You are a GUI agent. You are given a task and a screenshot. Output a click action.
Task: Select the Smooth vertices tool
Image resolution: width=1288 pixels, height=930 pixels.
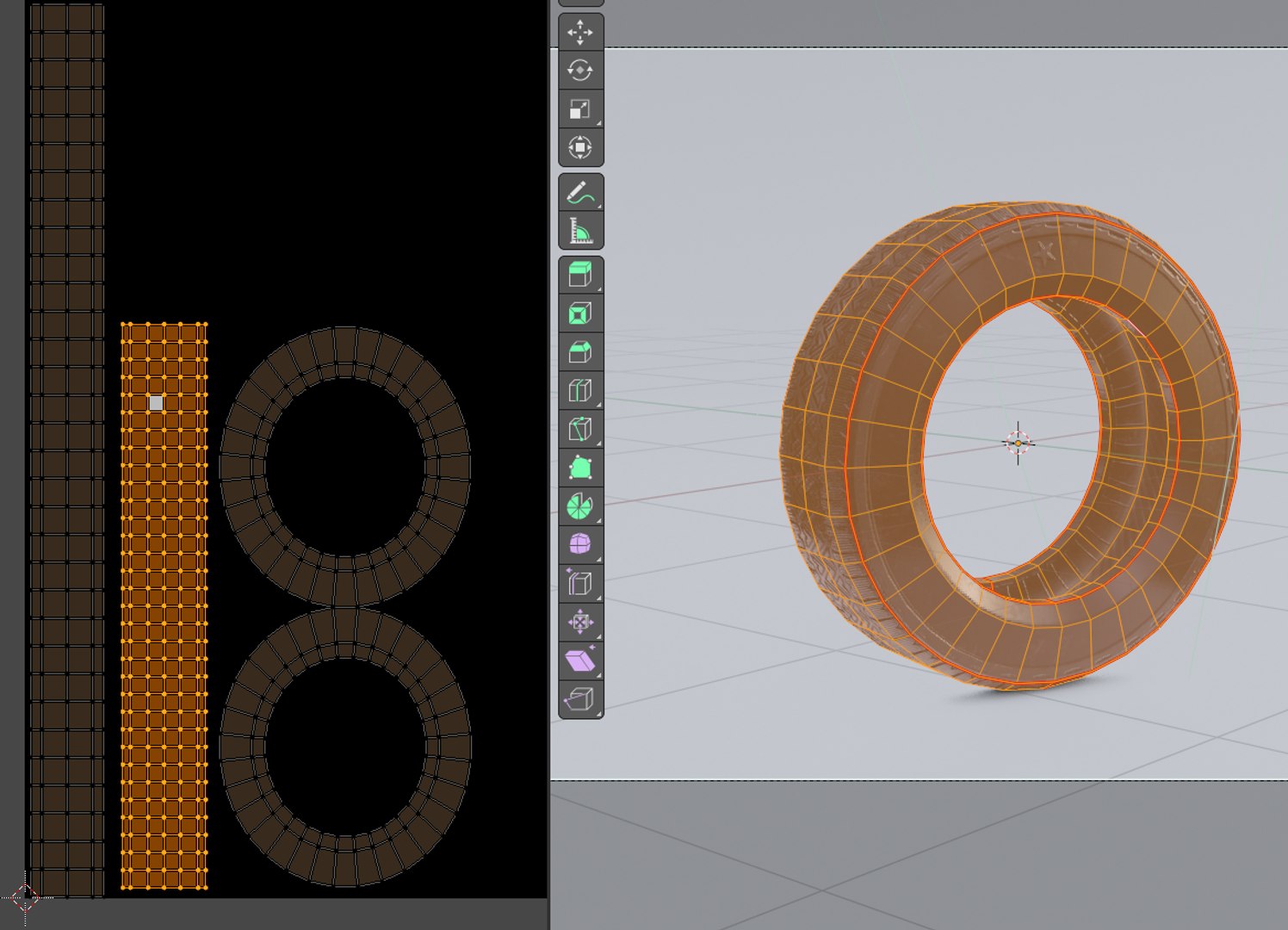tap(580, 544)
